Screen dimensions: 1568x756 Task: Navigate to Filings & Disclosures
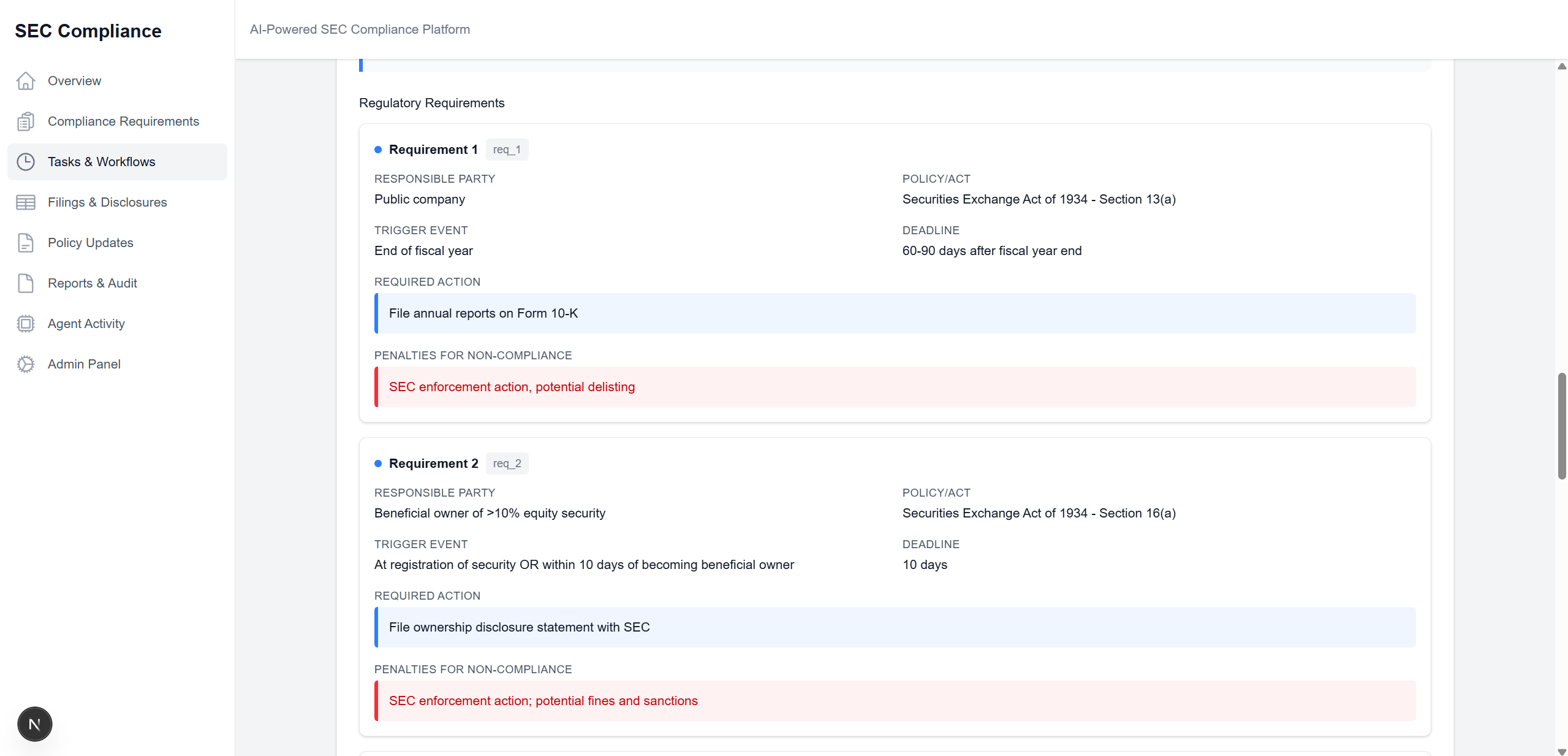tap(107, 202)
